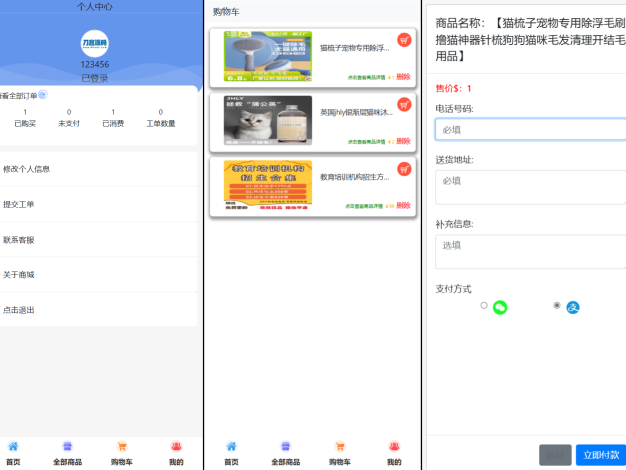The image size is (626, 470).
Task: Click the 售价$: 1 price text
Action: pos(453,88)
